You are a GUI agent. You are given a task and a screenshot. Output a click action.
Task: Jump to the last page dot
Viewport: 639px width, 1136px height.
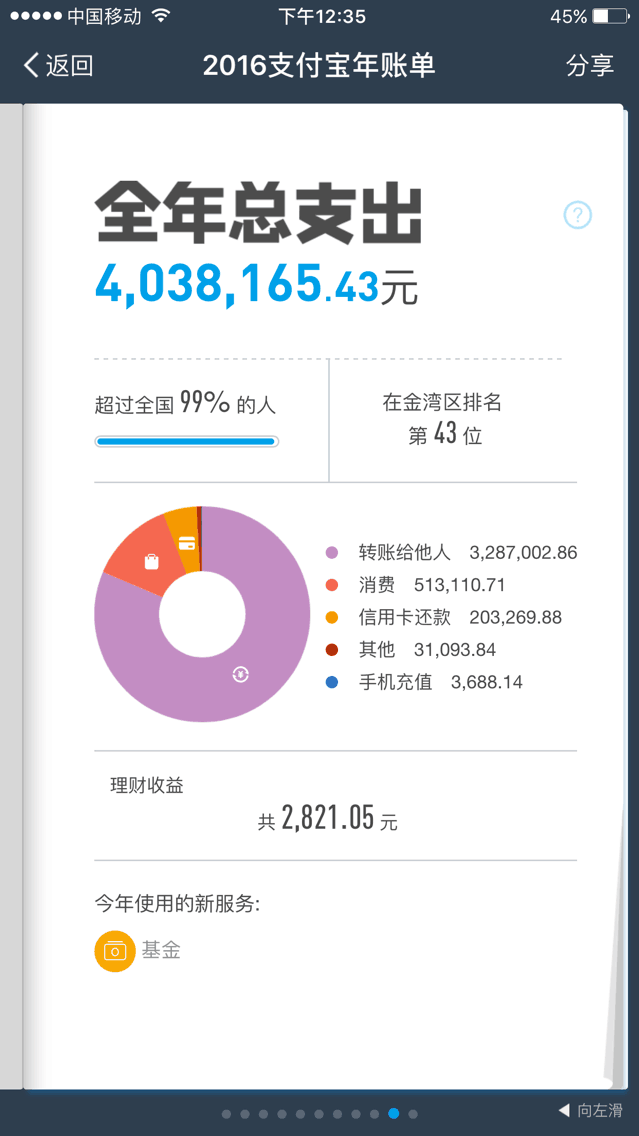tap(413, 1114)
